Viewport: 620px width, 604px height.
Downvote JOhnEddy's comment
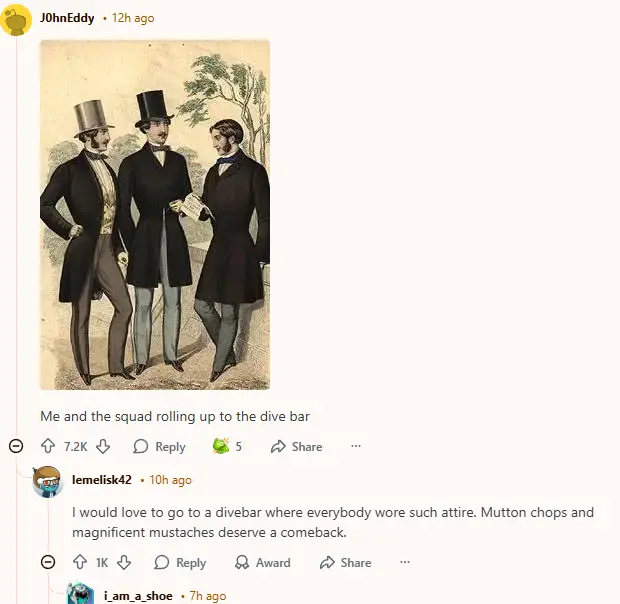(x=103, y=446)
